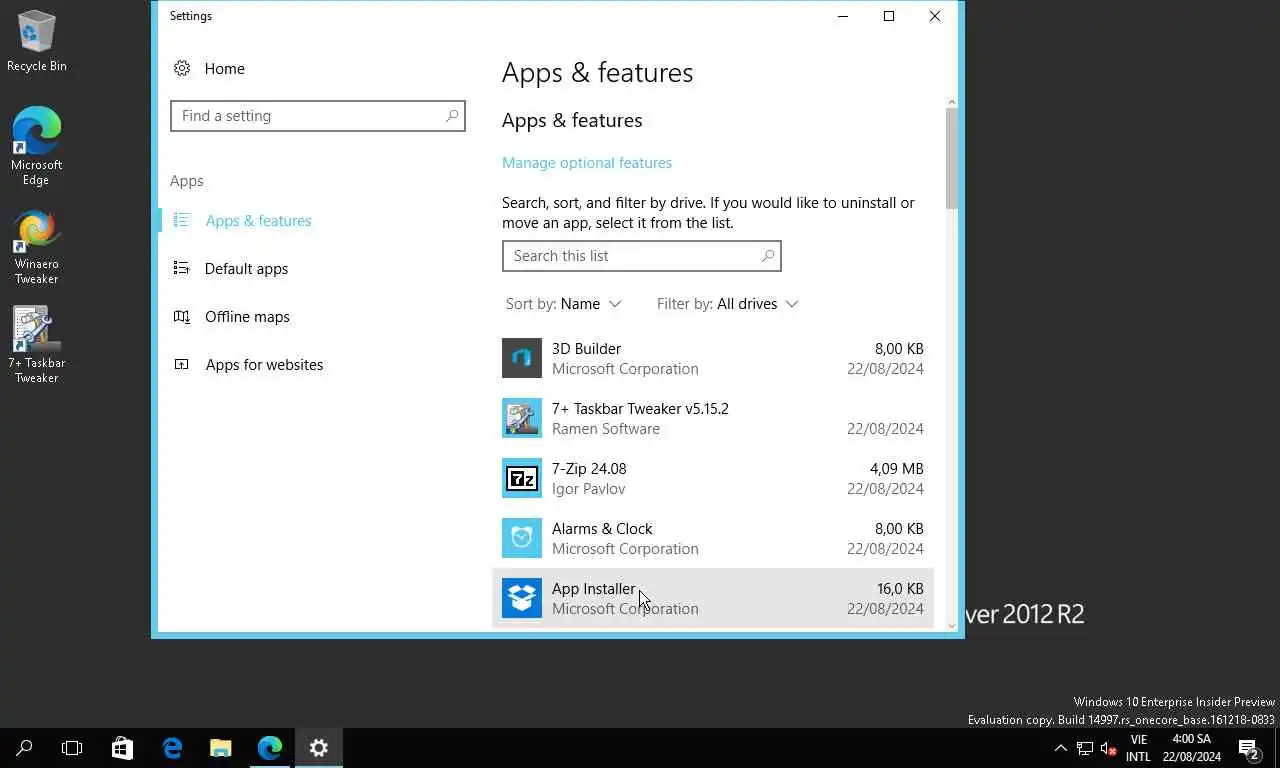
Task: Click the Default apps sidebar icon
Action: [x=181, y=268]
